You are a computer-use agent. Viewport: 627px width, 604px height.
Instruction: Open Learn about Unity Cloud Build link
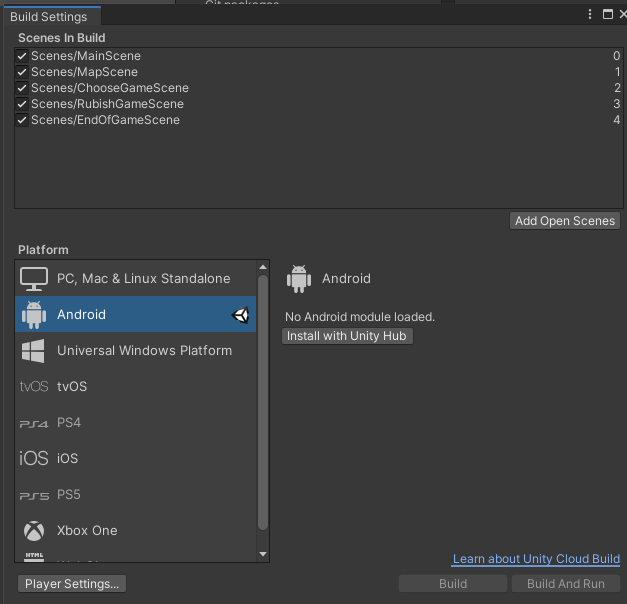pos(536,559)
